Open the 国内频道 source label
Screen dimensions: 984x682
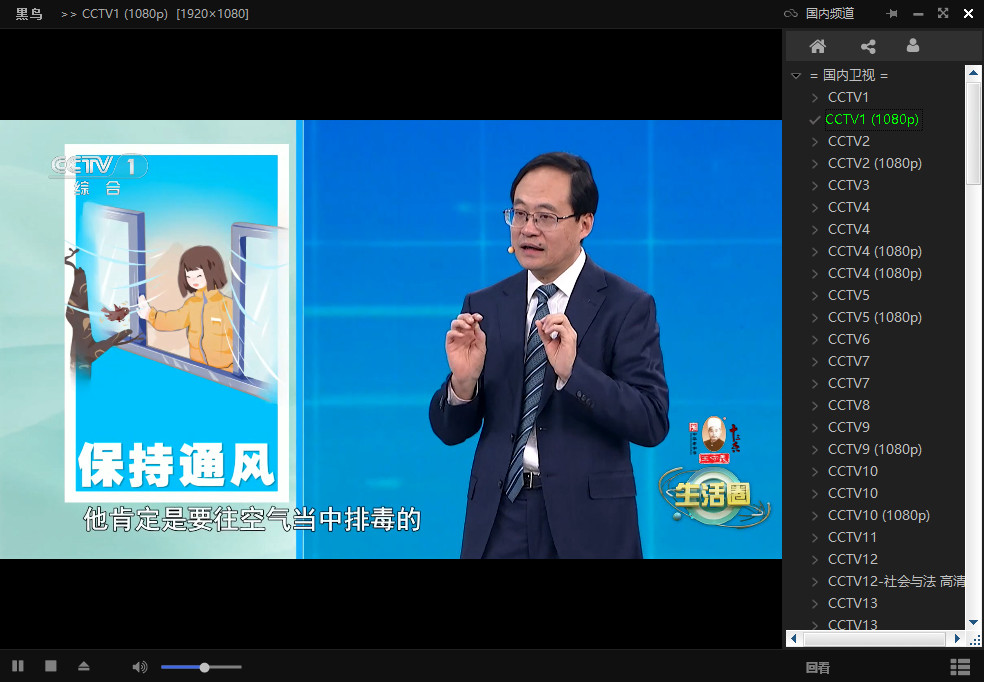(830, 13)
